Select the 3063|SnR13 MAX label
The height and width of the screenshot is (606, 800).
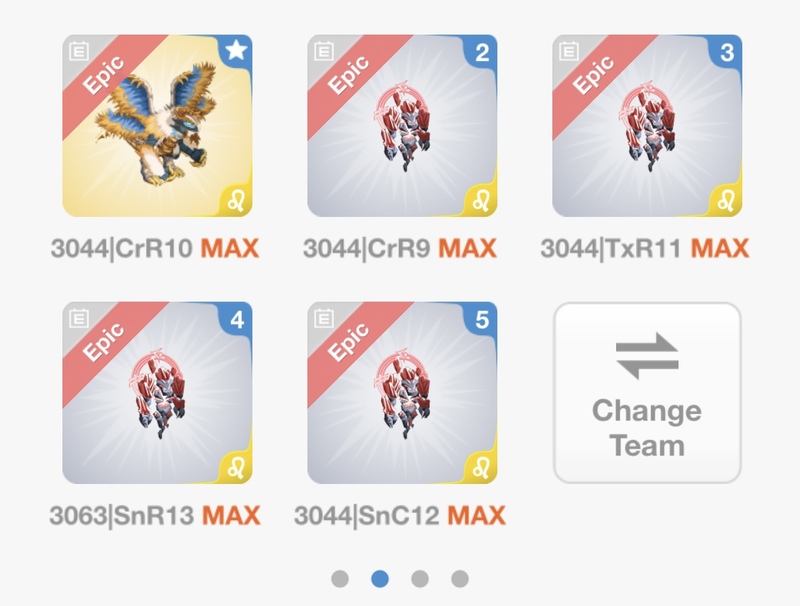click(155, 516)
